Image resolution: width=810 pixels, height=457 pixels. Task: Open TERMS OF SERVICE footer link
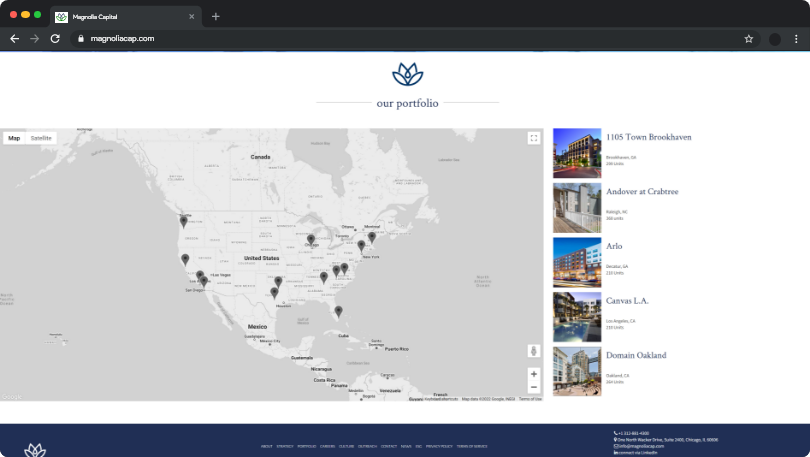click(x=472, y=446)
